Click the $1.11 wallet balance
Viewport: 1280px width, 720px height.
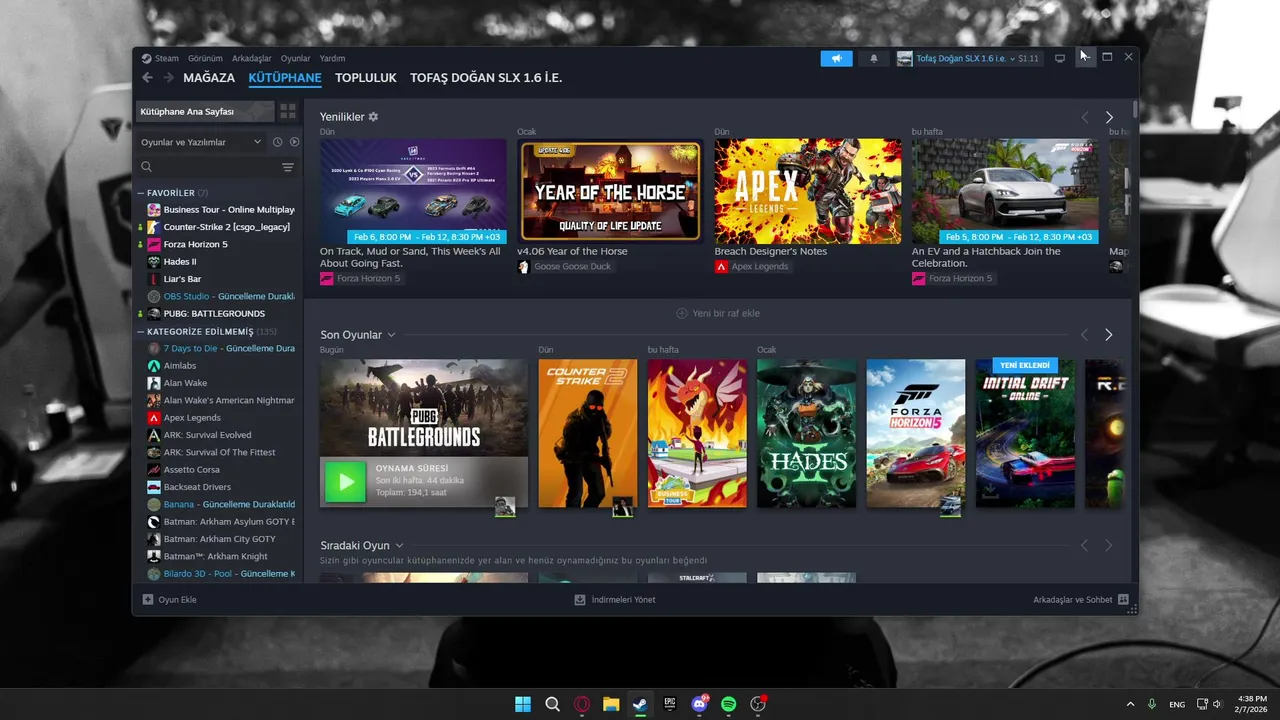tap(1029, 59)
